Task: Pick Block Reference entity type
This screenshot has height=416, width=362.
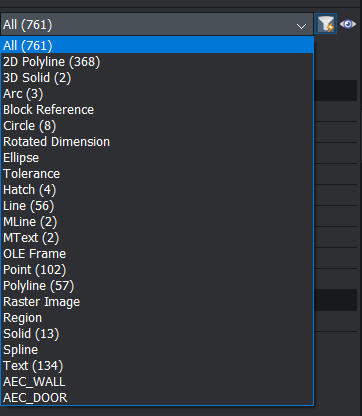Action: (x=157, y=110)
